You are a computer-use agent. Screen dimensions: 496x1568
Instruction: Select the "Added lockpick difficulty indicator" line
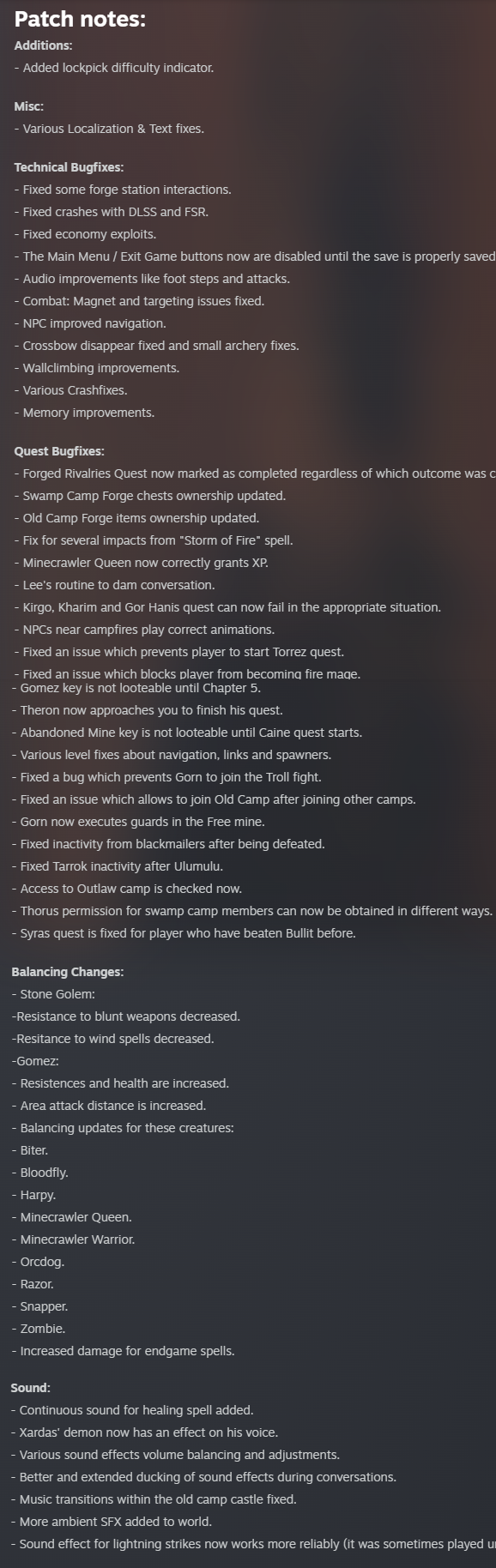[114, 68]
